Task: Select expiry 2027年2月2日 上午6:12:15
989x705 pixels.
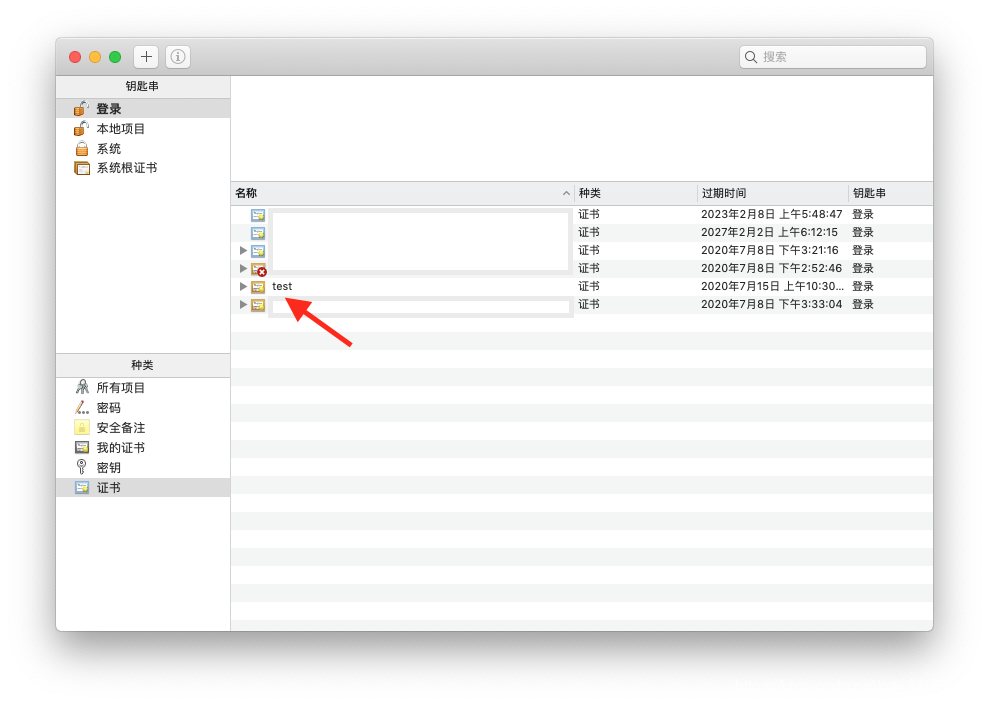Action: coord(769,232)
